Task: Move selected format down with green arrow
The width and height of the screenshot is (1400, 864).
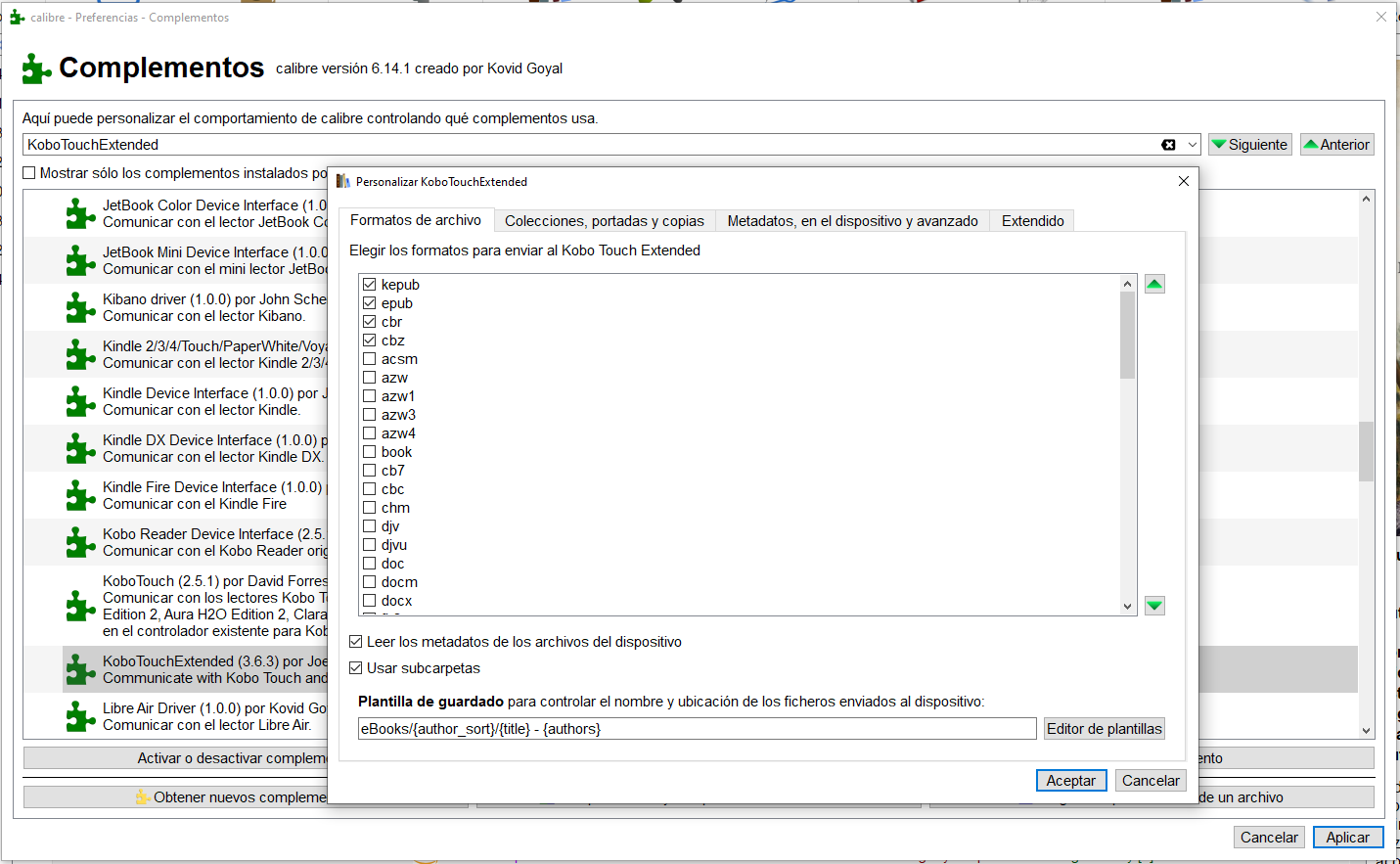Action: (1154, 605)
